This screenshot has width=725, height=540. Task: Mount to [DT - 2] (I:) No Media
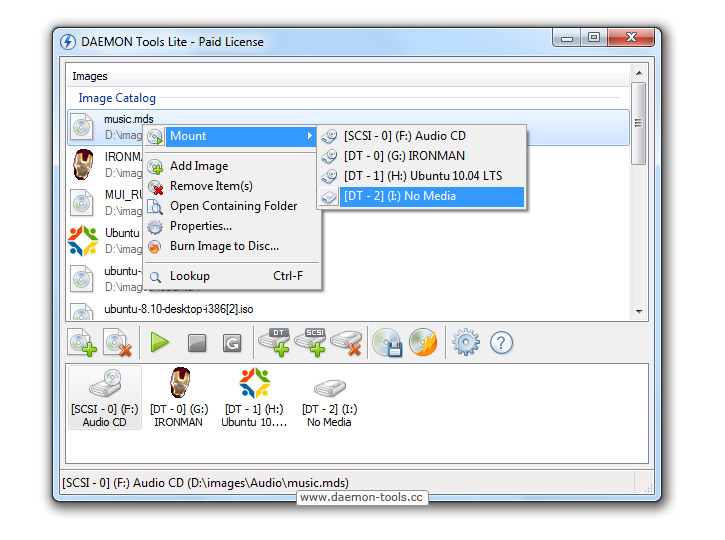422,196
